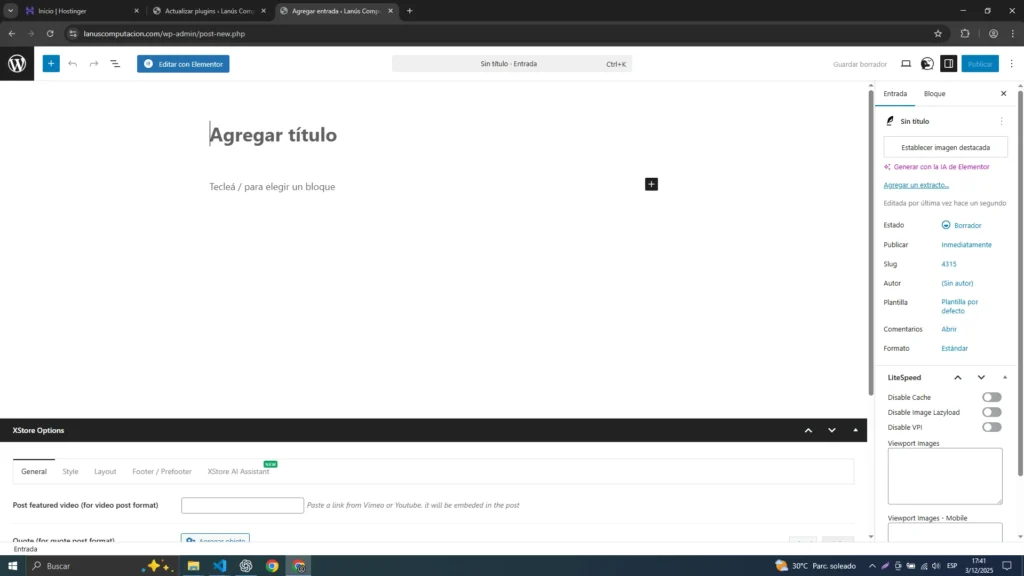Collapse the LiteSpeed panel

[x=1005, y=377]
